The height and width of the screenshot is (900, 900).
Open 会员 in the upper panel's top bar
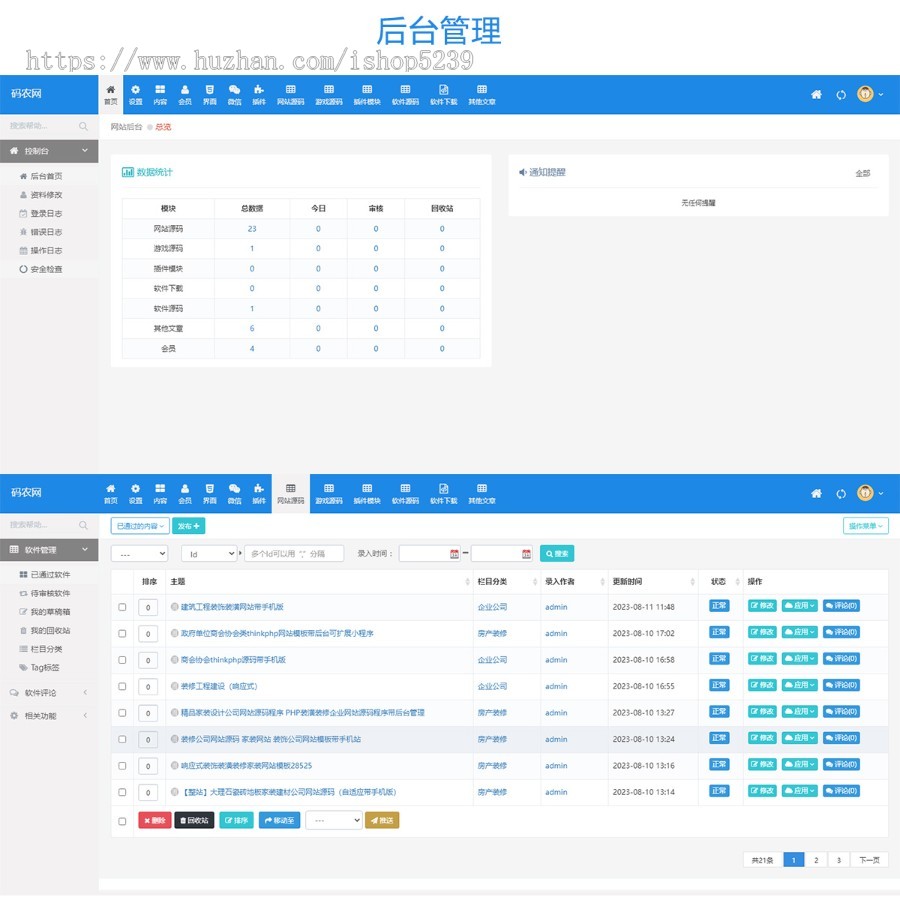[x=185, y=95]
